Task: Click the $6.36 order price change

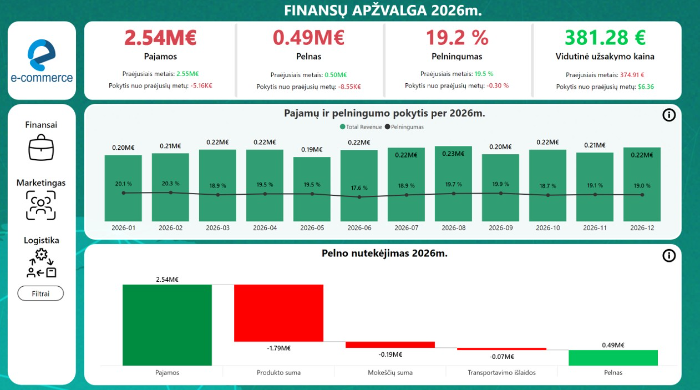Action: tap(646, 87)
